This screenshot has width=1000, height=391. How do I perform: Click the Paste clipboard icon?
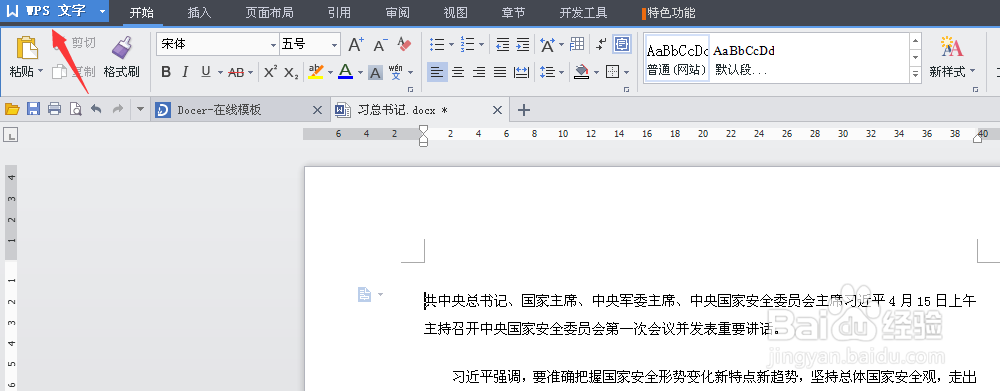[26, 48]
